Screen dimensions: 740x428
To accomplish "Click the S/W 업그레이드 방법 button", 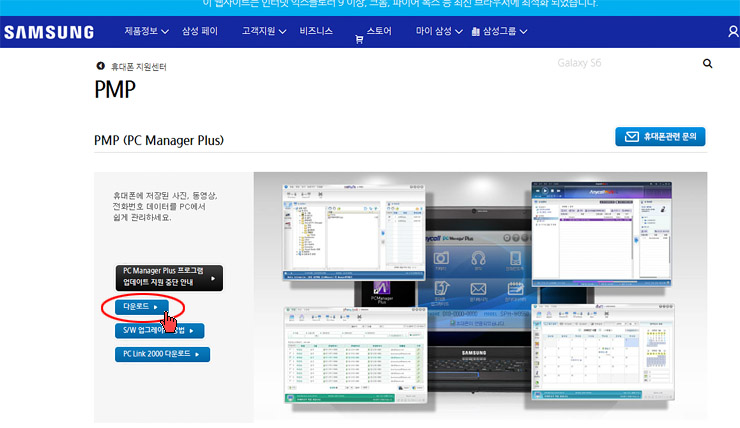I will point(160,330).
